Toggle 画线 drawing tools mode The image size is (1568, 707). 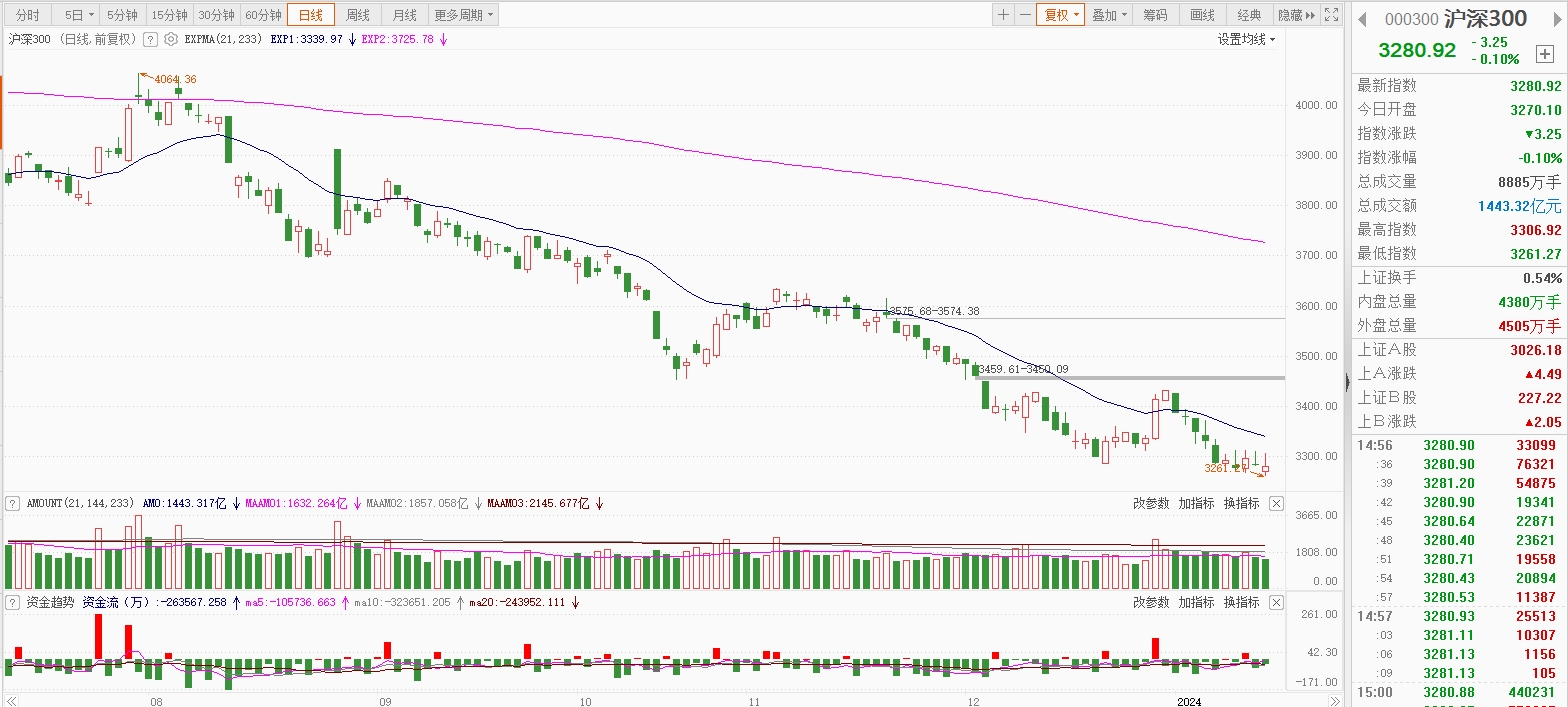click(1202, 15)
